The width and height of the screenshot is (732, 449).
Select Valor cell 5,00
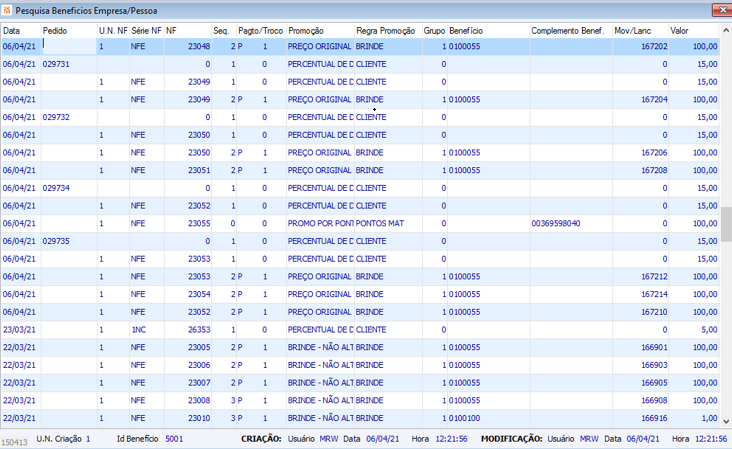coord(694,330)
